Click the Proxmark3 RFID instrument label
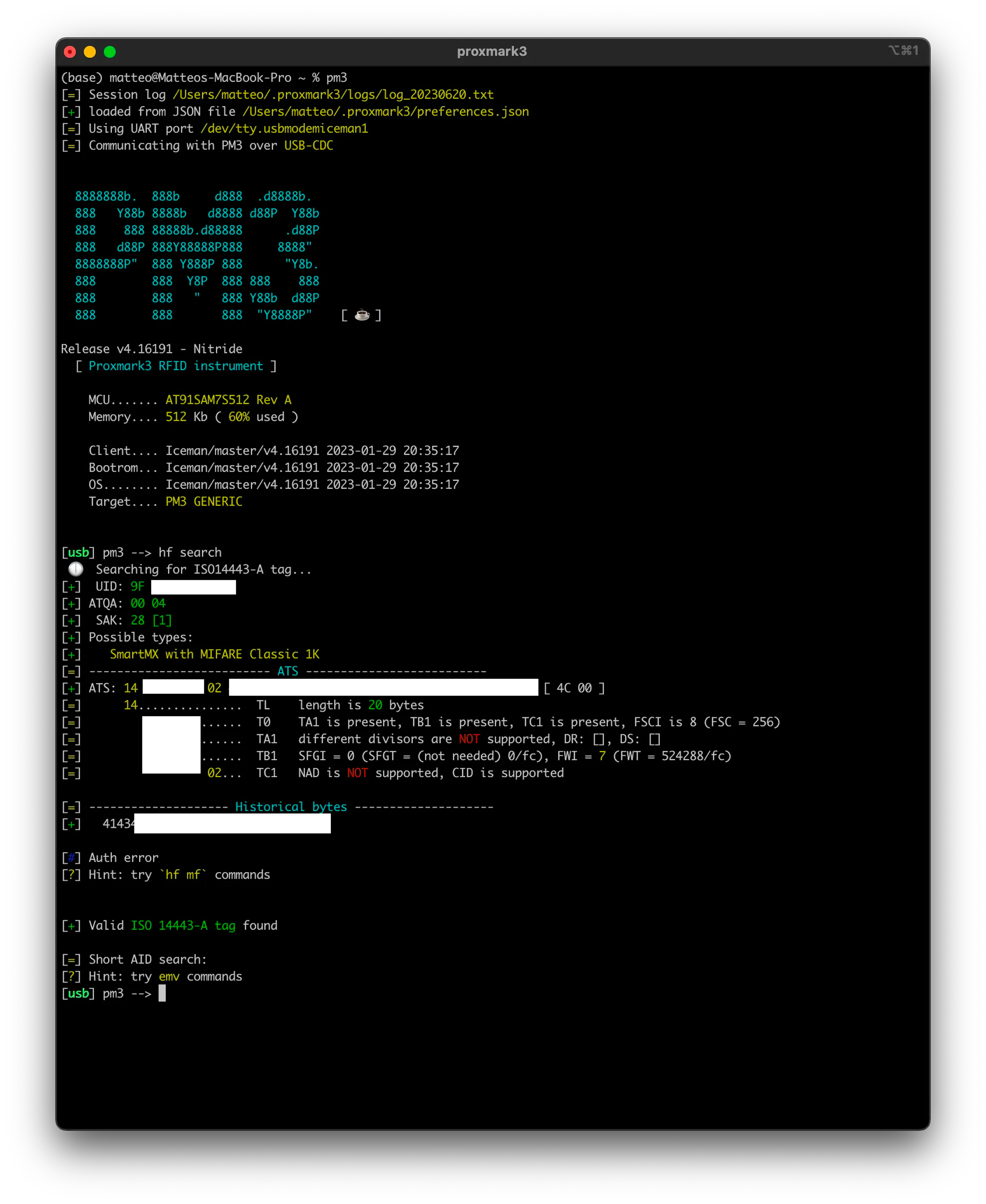The image size is (986, 1204). pos(176,366)
